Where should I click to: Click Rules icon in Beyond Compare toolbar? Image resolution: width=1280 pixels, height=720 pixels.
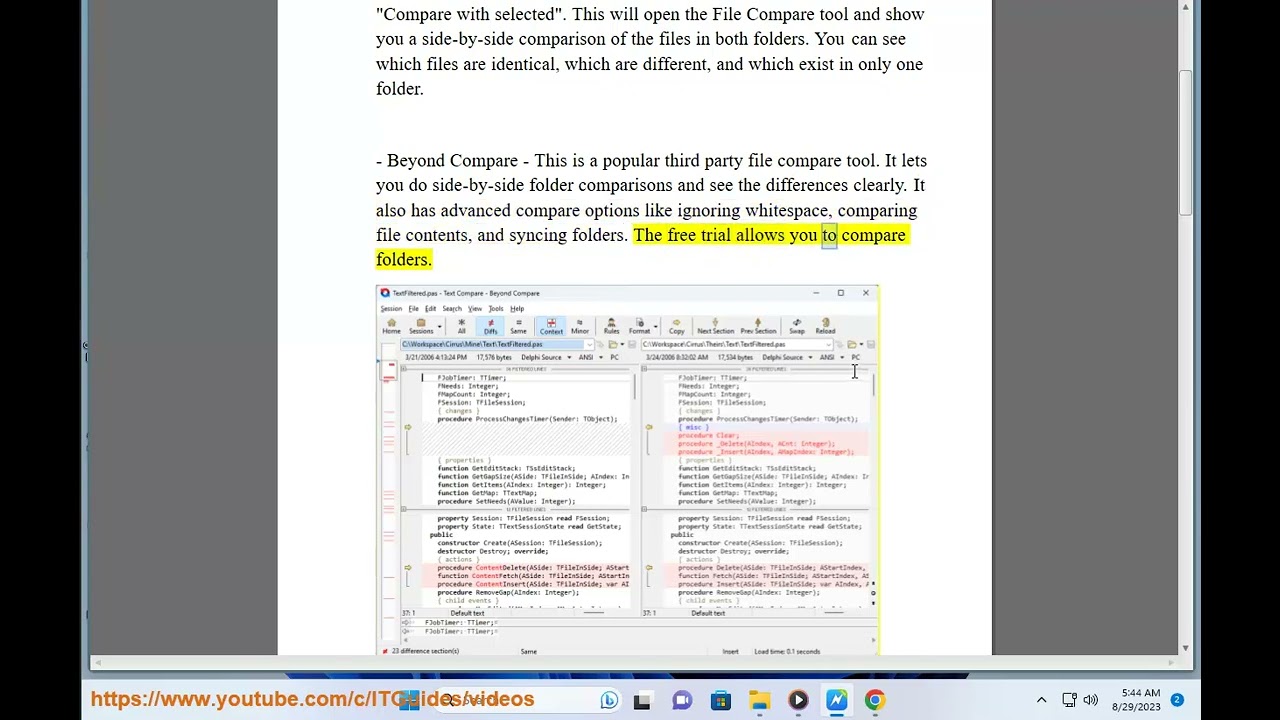click(611, 326)
